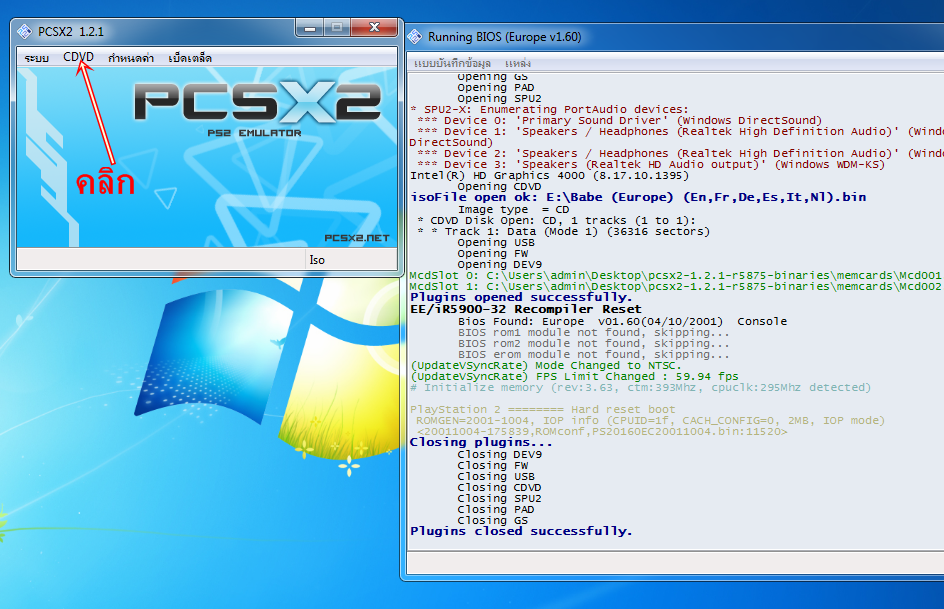The image size is (944, 609).
Task: Click the 'Closing GS' log line
Action: (492, 521)
